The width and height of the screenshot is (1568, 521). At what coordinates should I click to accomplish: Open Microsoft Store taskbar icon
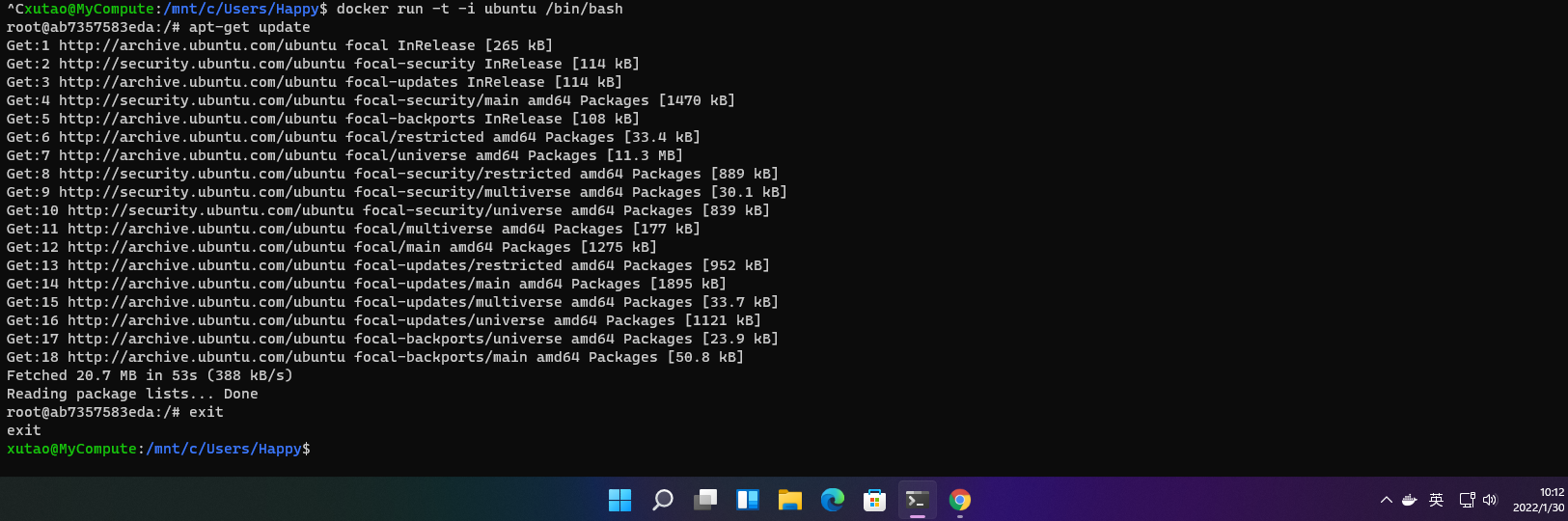[x=875, y=500]
